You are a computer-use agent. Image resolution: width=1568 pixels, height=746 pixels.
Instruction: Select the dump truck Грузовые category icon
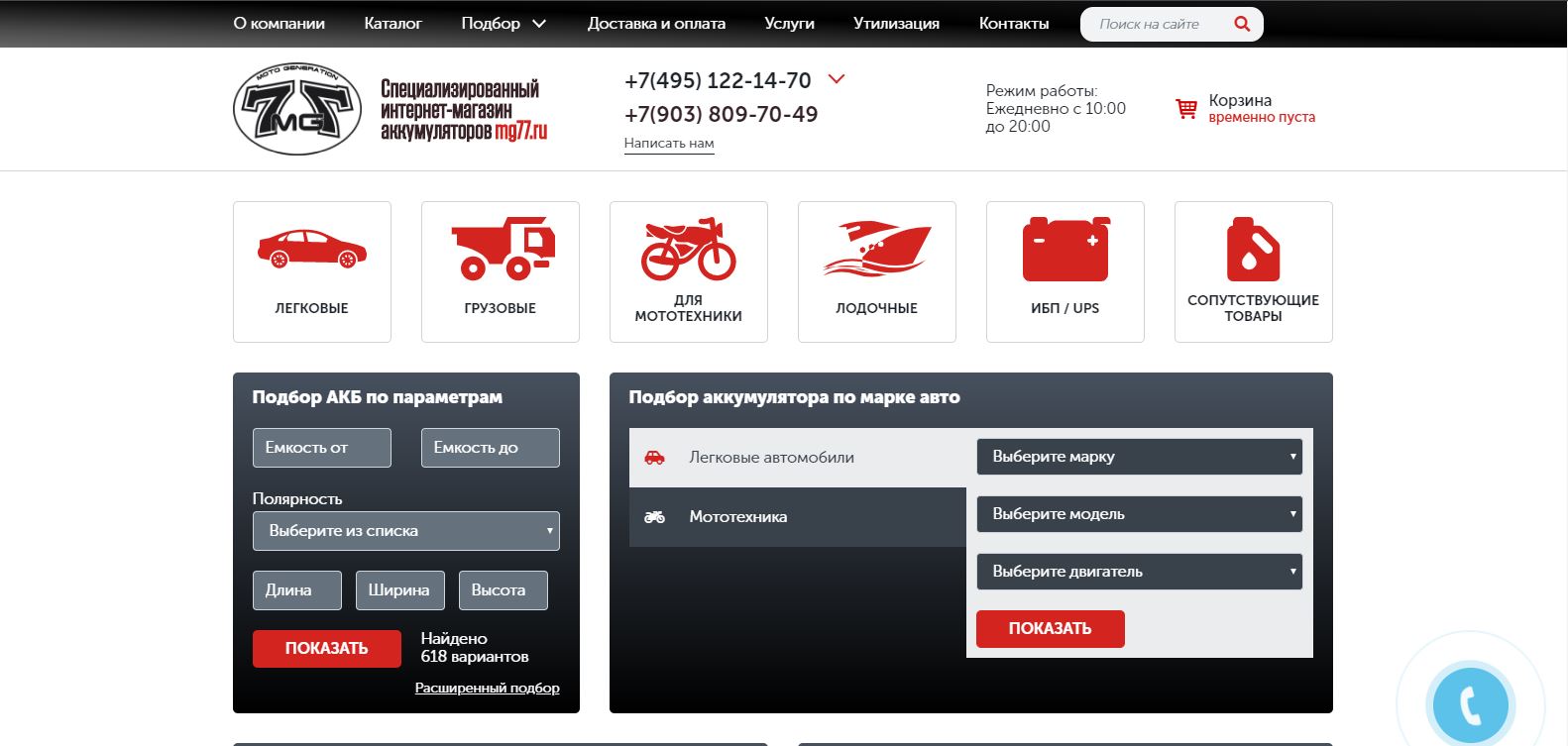coord(503,248)
